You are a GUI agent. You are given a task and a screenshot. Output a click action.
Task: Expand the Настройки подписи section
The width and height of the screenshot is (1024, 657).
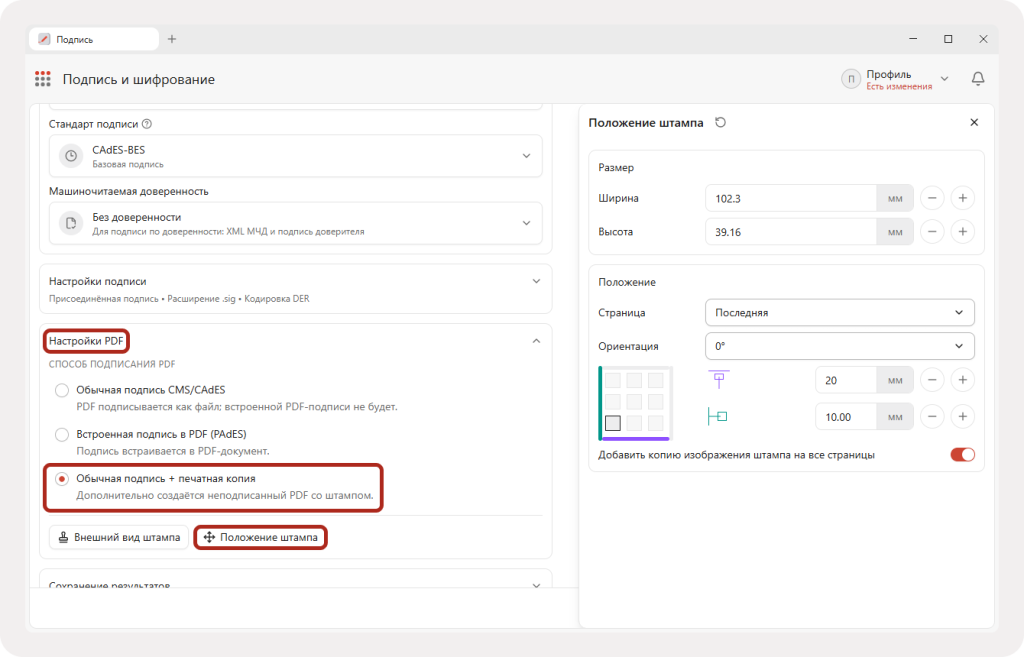click(x=536, y=281)
